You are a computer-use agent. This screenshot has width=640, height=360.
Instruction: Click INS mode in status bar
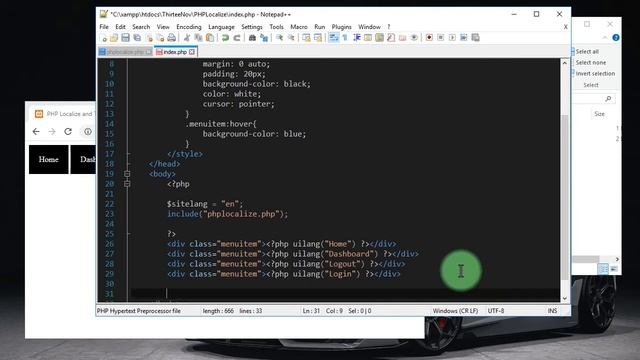[x=552, y=311]
